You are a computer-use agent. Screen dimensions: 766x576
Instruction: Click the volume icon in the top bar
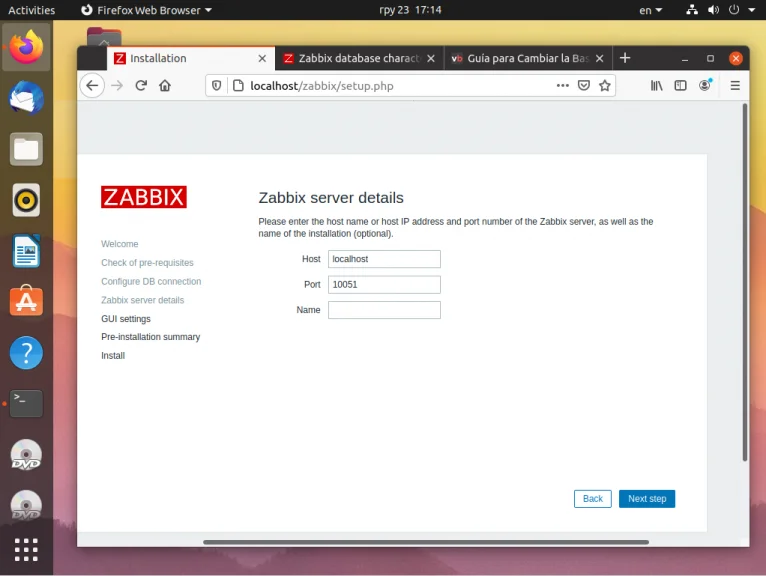(x=713, y=10)
